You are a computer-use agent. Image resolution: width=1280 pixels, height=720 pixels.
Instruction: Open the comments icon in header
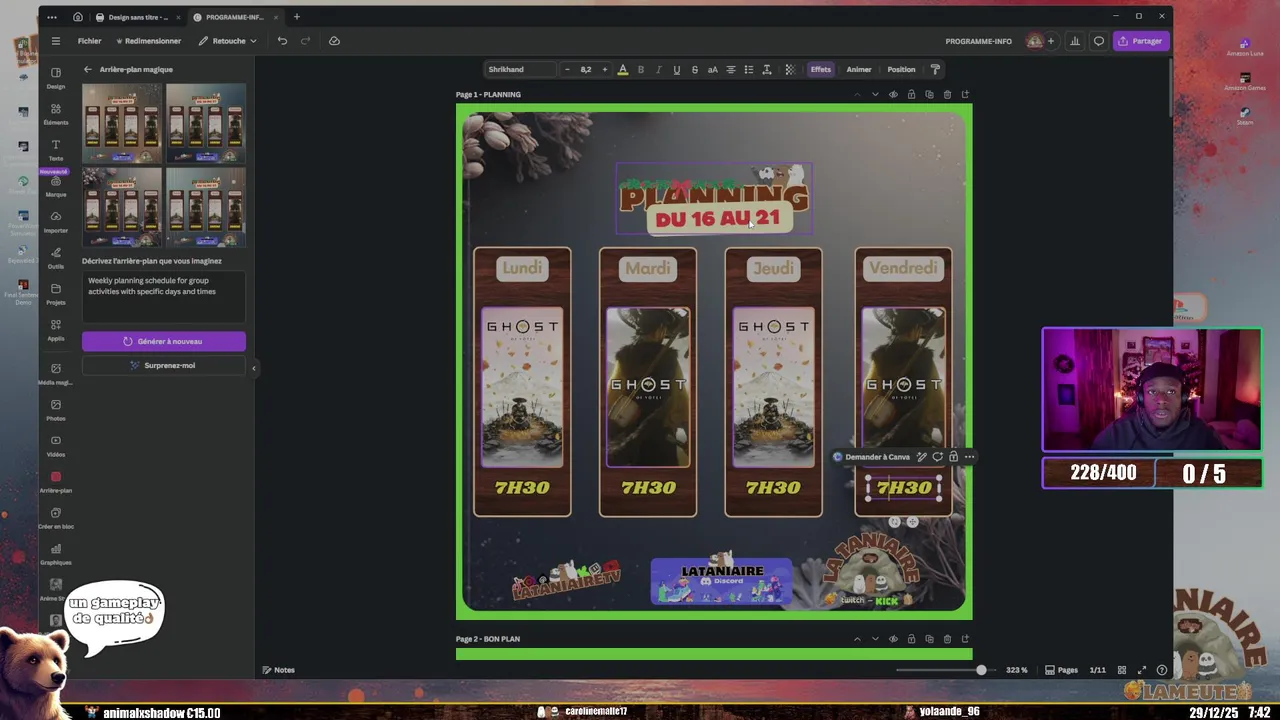(x=1099, y=41)
